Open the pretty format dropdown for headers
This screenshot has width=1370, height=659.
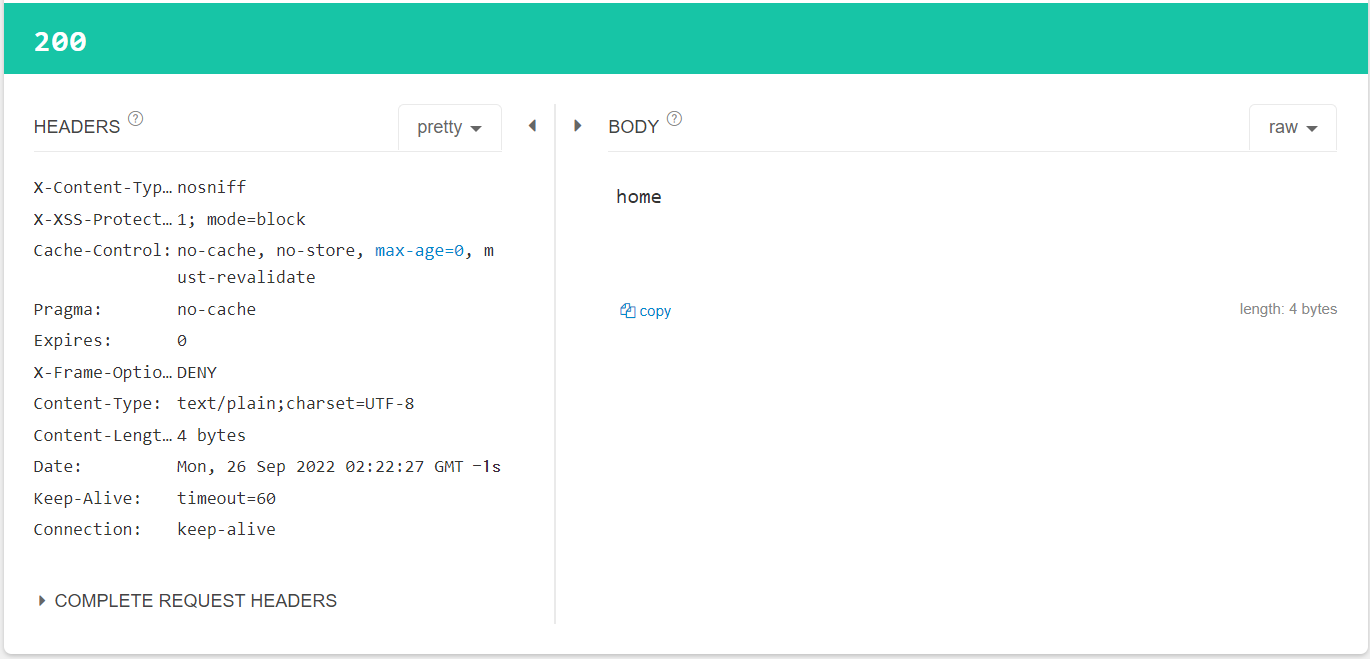(x=450, y=128)
